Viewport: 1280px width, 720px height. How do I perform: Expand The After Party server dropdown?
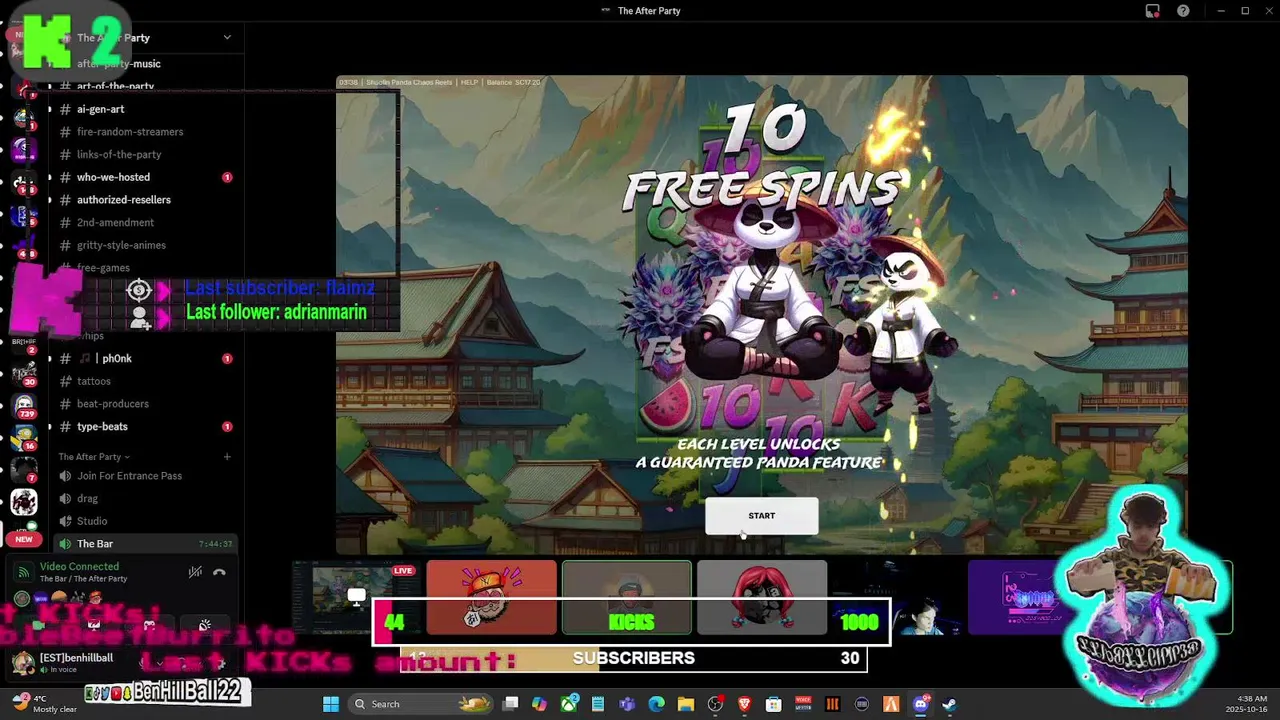227,37
